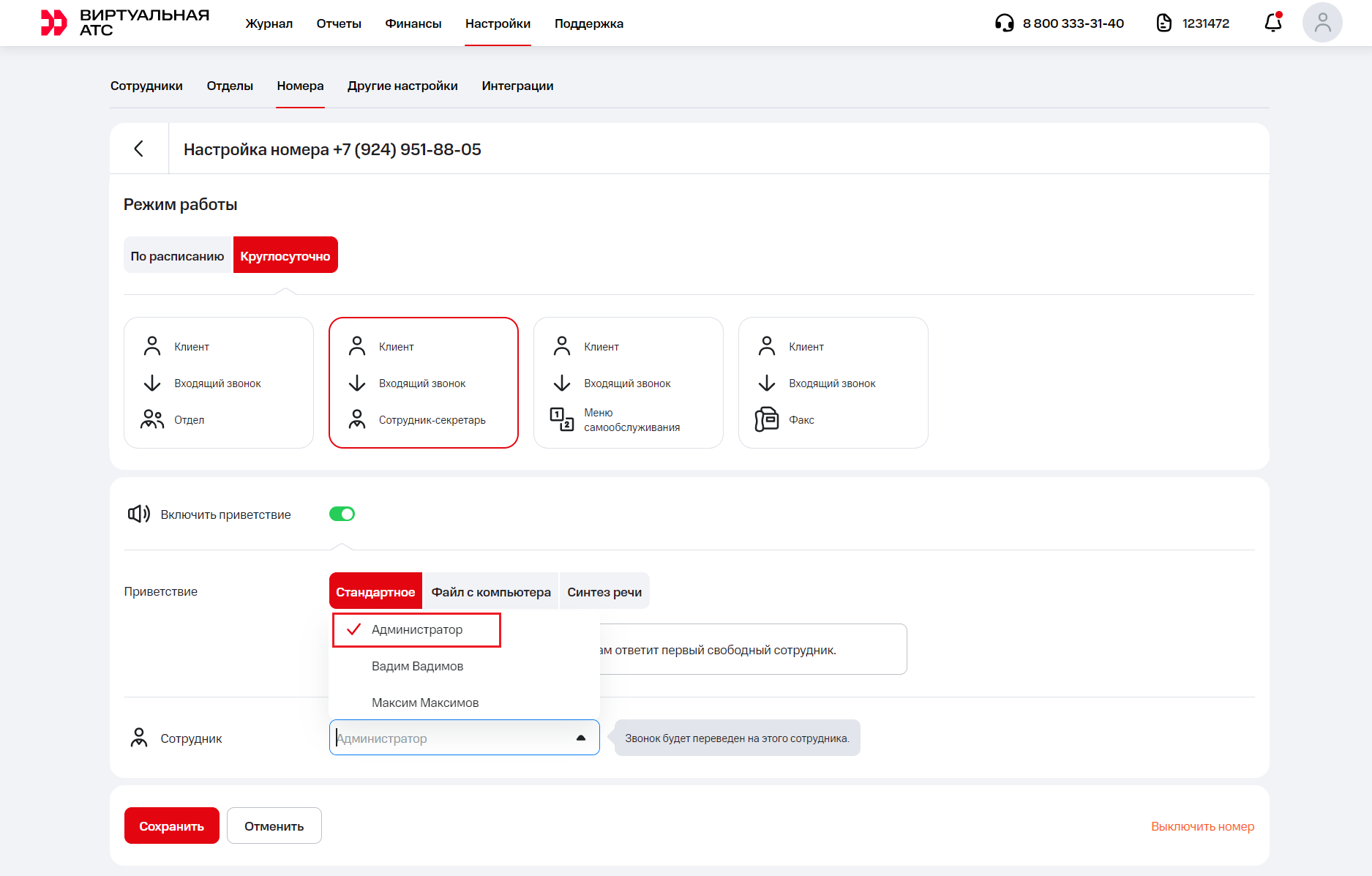
Task: Pick Максим Максимов from dropdown list
Action: pyautogui.click(x=424, y=703)
